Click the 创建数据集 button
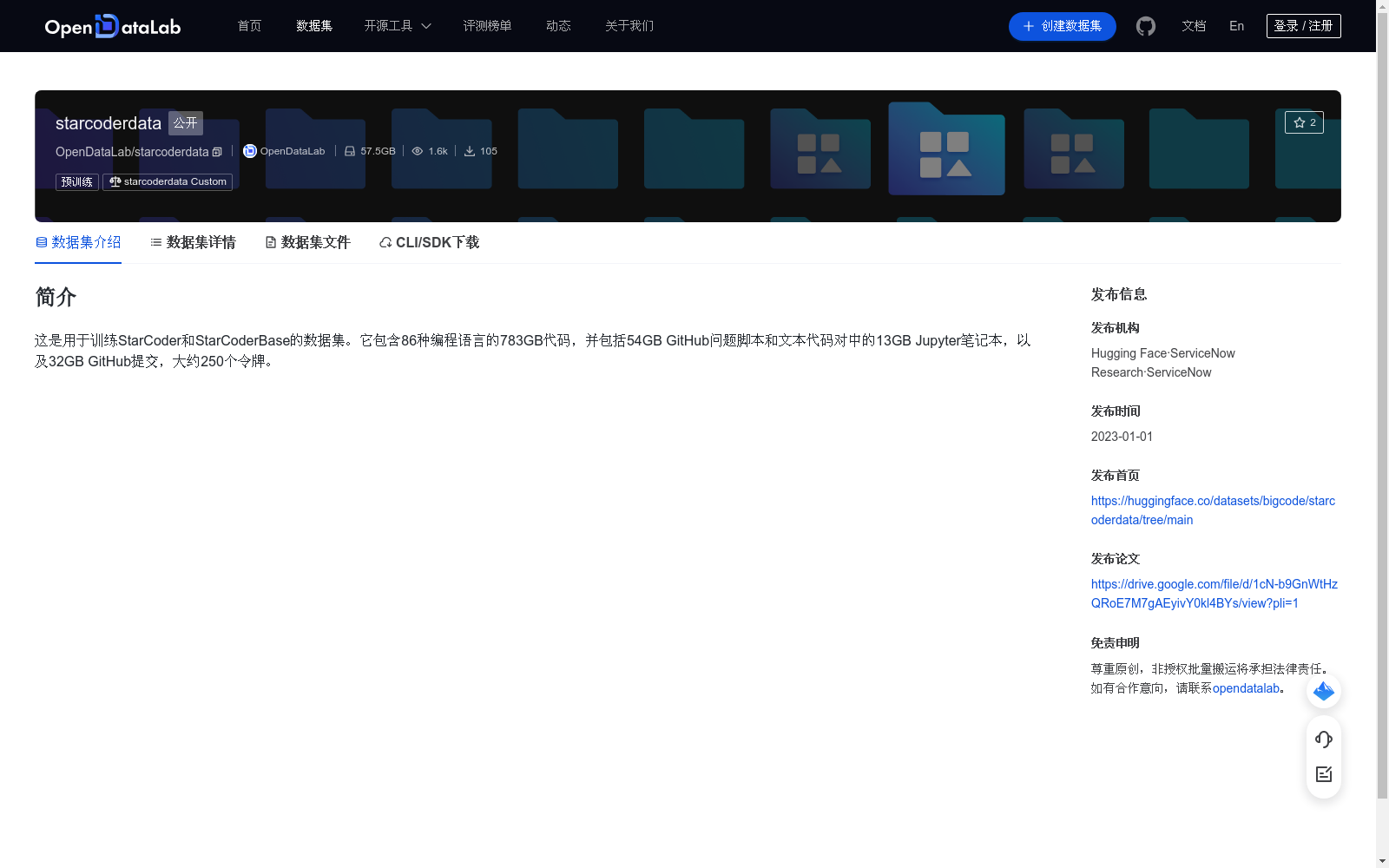Image resolution: width=1389 pixels, height=868 pixels. click(1063, 26)
